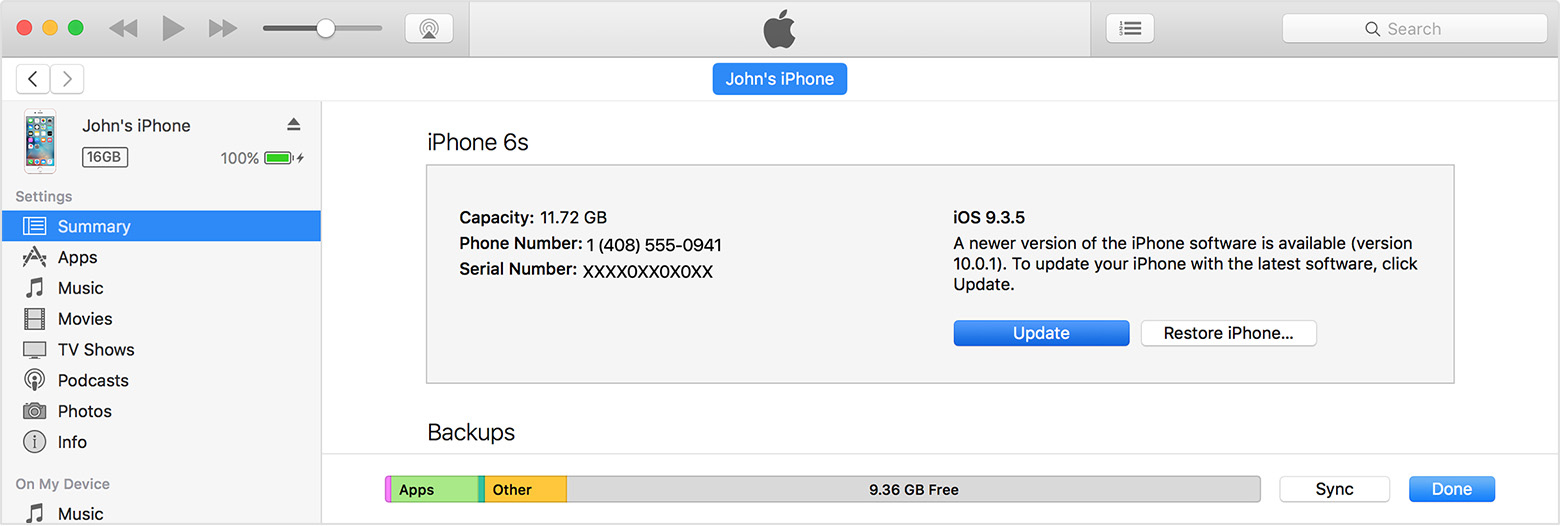
Task: Open Photos in the sidebar
Action: [x=161, y=411]
